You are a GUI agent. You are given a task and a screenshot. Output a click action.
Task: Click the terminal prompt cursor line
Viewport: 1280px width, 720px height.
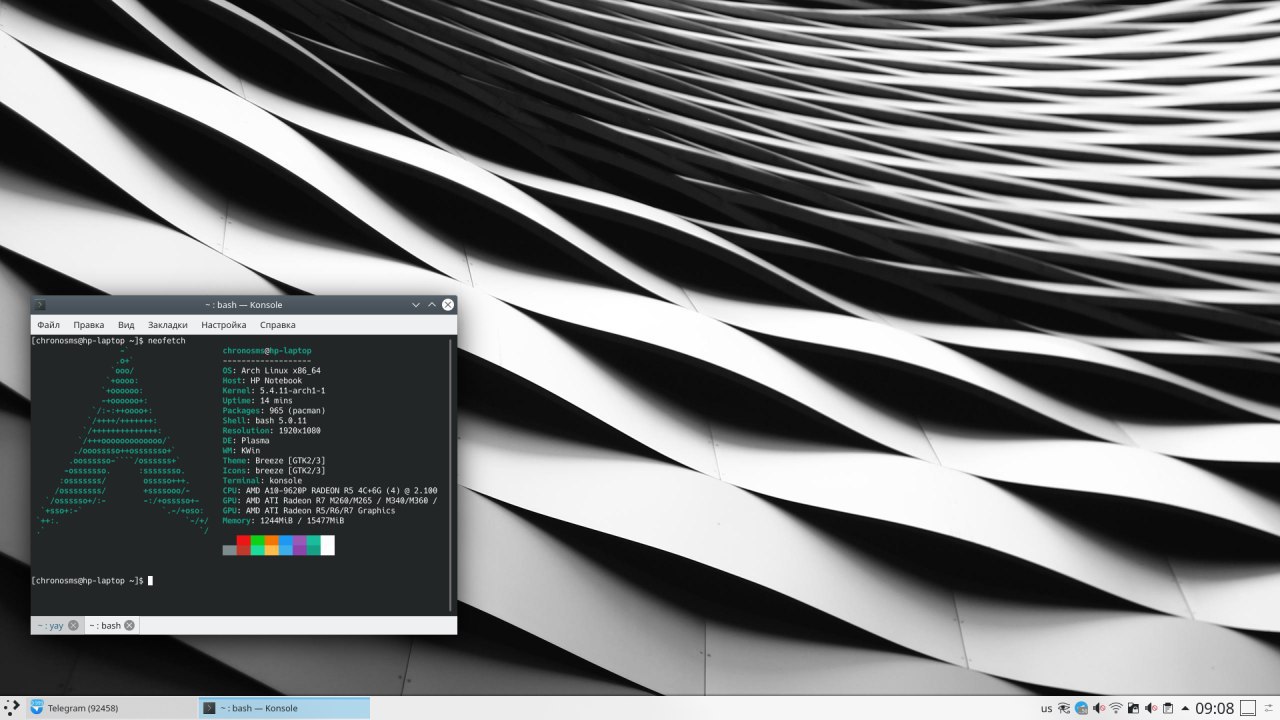[x=92, y=580]
